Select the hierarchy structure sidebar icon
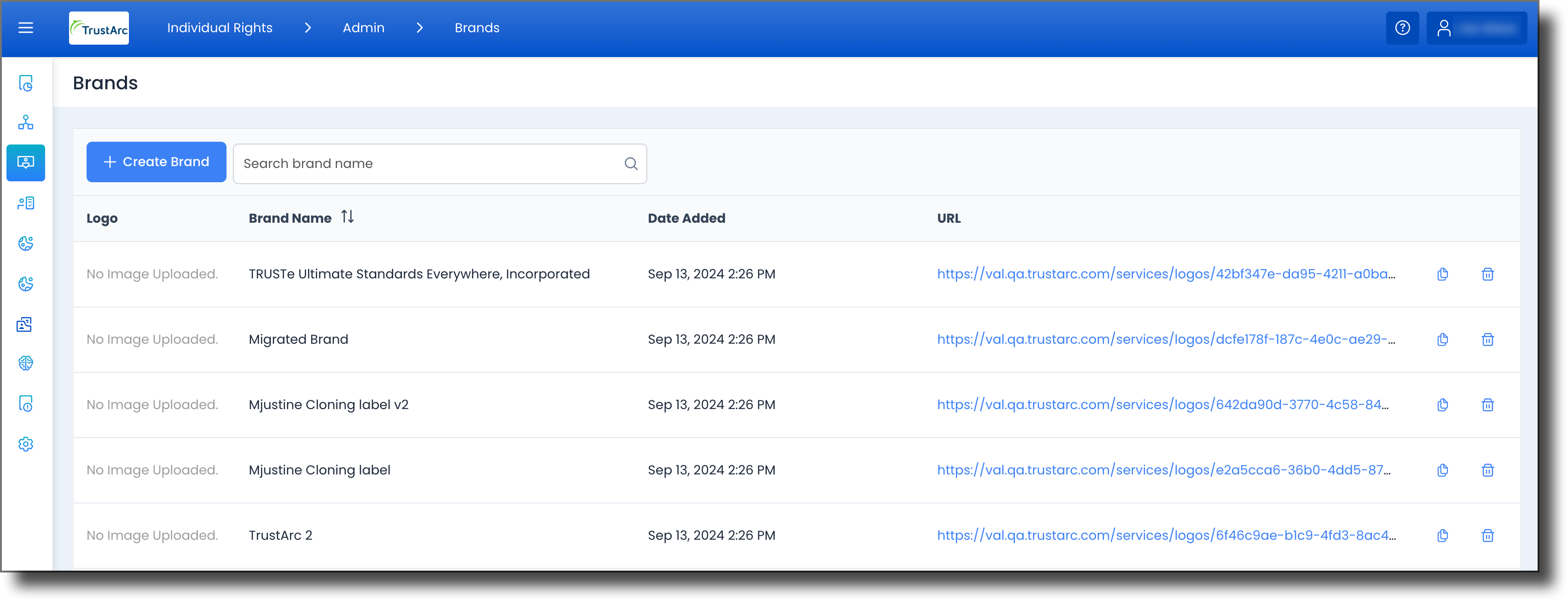The image size is (1568, 601). (x=26, y=122)
